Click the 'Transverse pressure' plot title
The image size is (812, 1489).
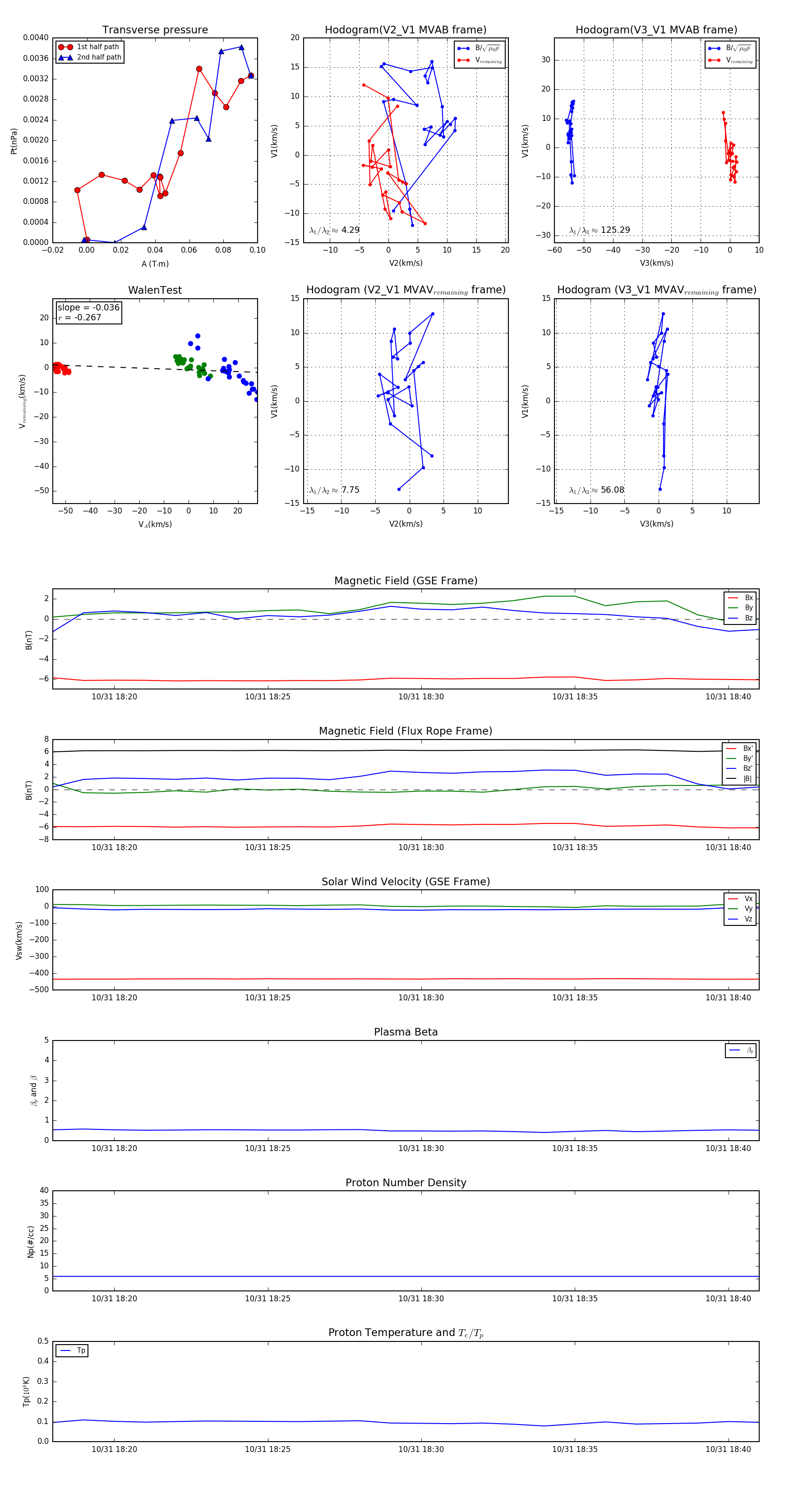point(155,30)
